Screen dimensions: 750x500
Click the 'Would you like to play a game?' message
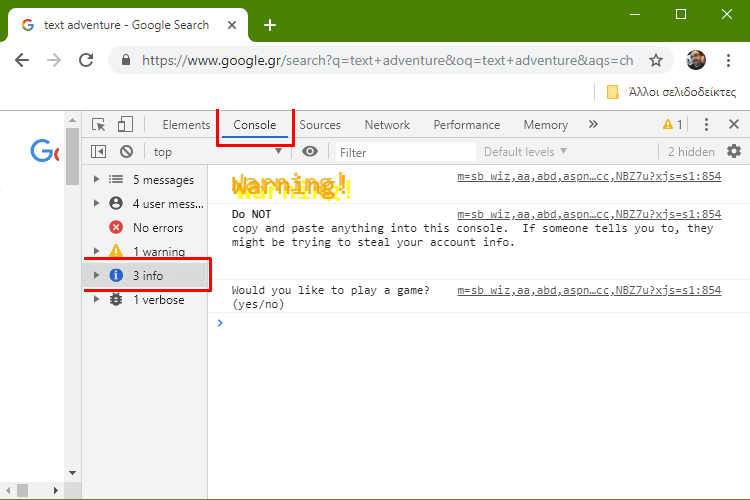331,297
